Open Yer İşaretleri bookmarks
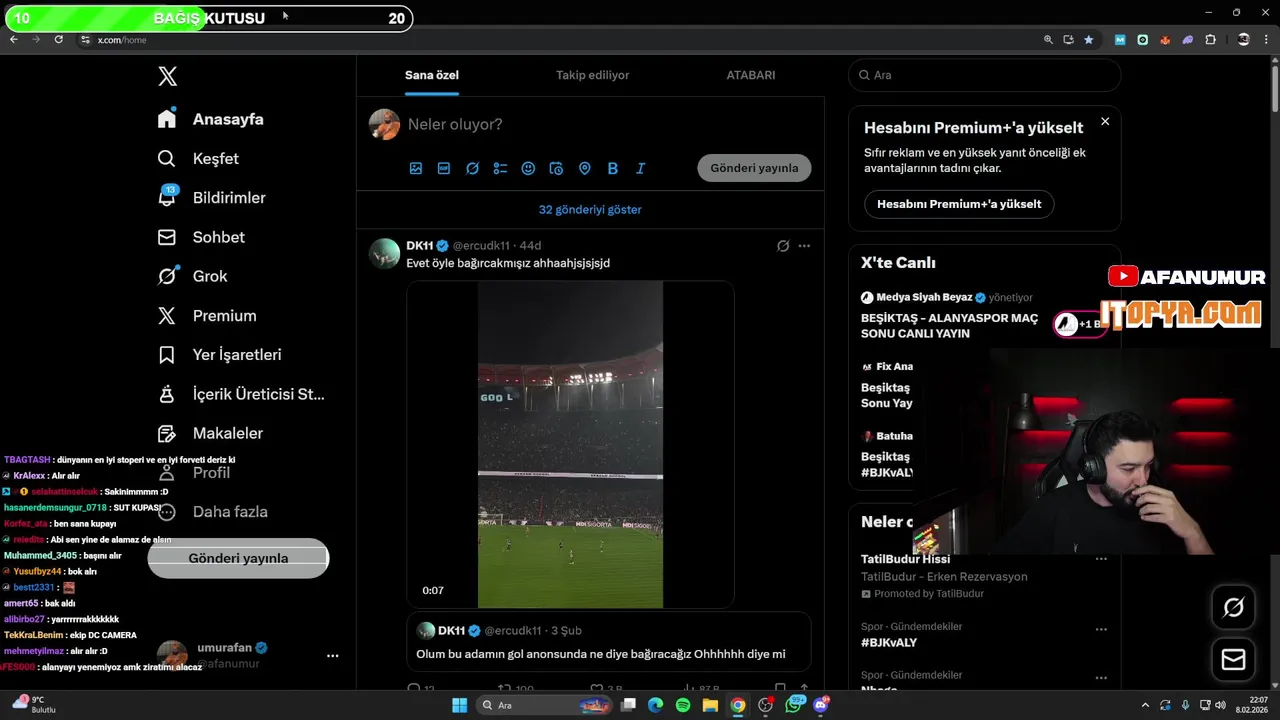The image size is (1280, 720). coord(220,355)
